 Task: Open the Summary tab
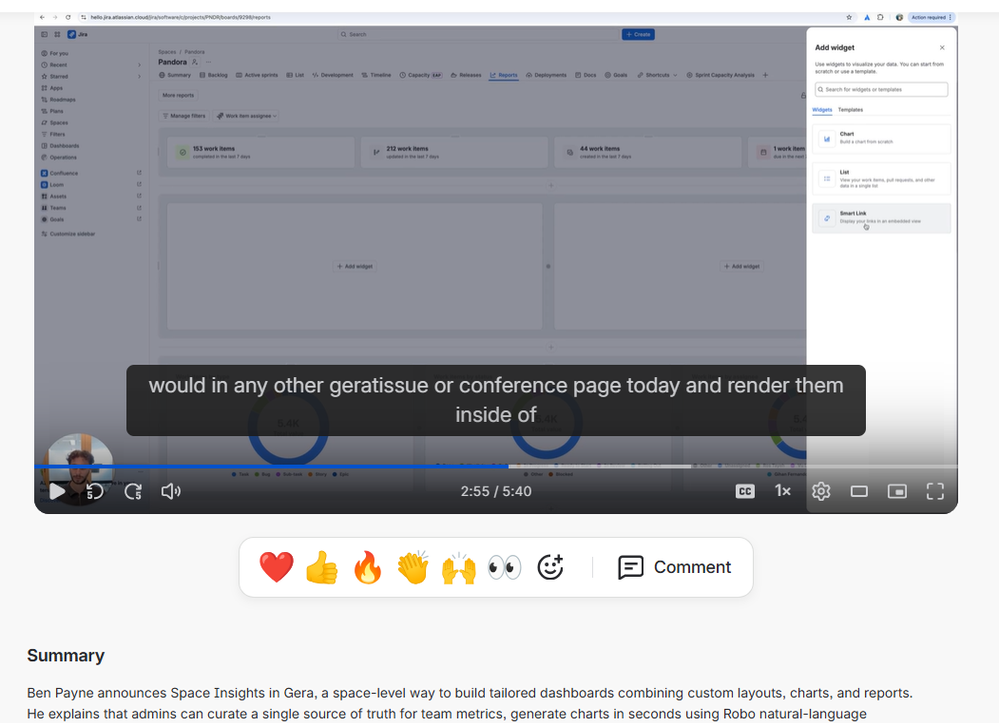pos(175,75)
